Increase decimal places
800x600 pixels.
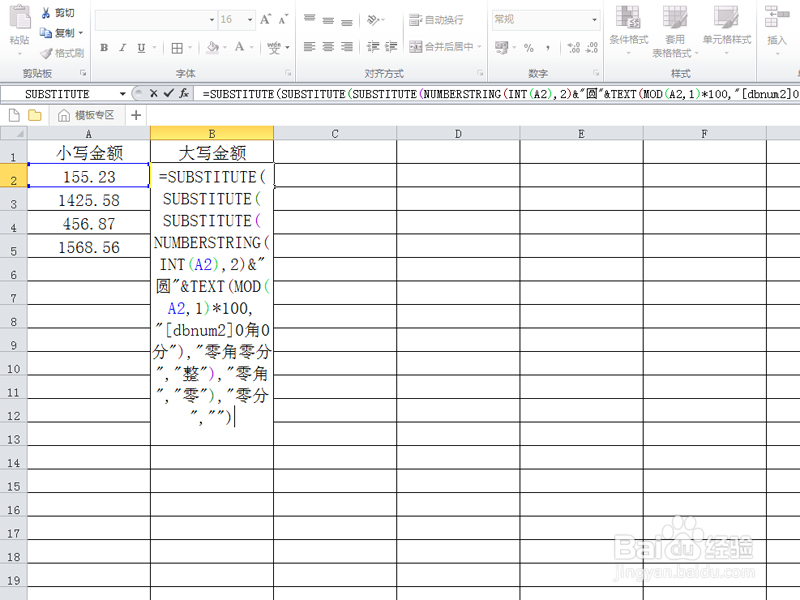tap(574, 47)
